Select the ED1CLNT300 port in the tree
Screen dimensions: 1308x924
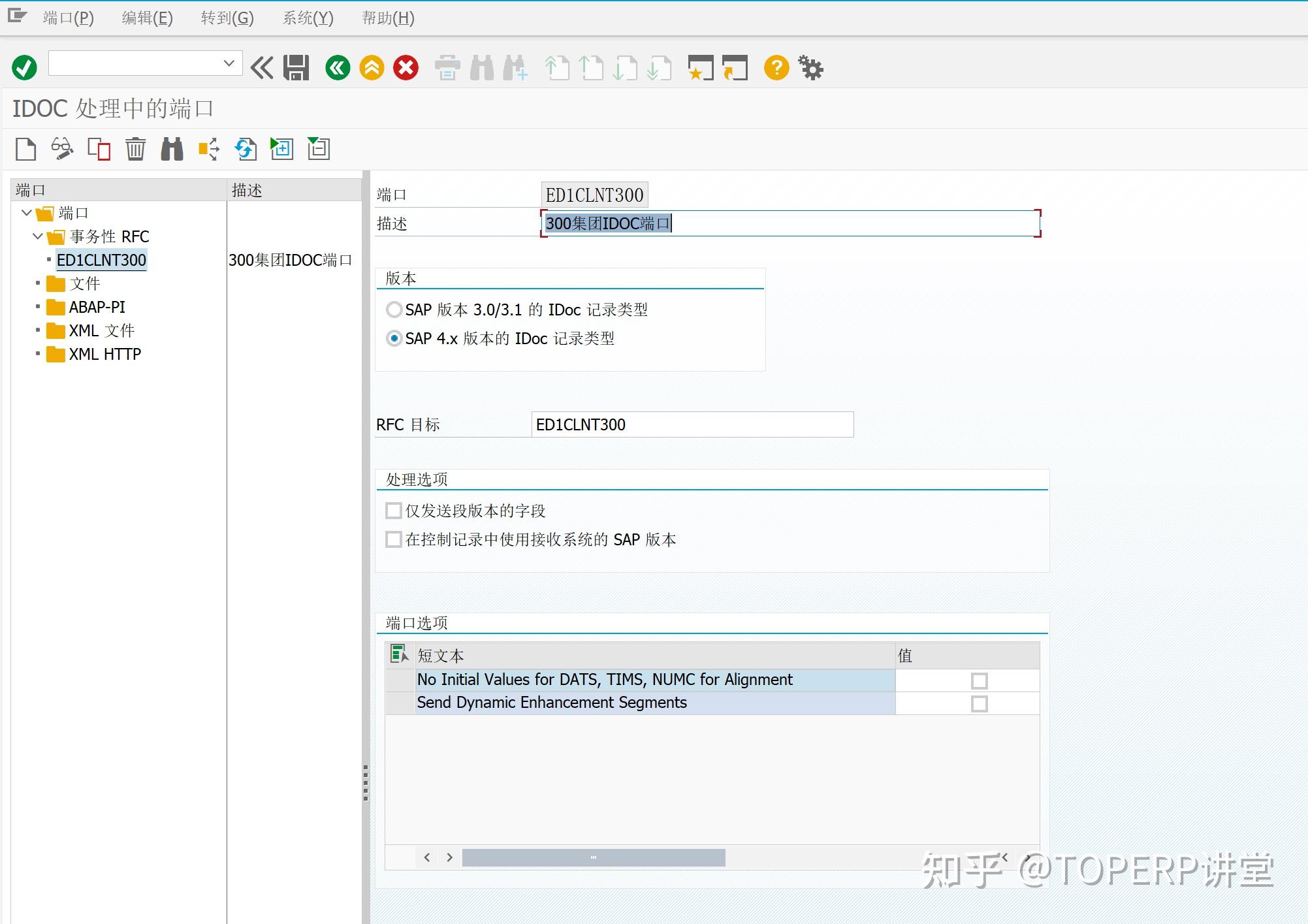tap(101, 259)
